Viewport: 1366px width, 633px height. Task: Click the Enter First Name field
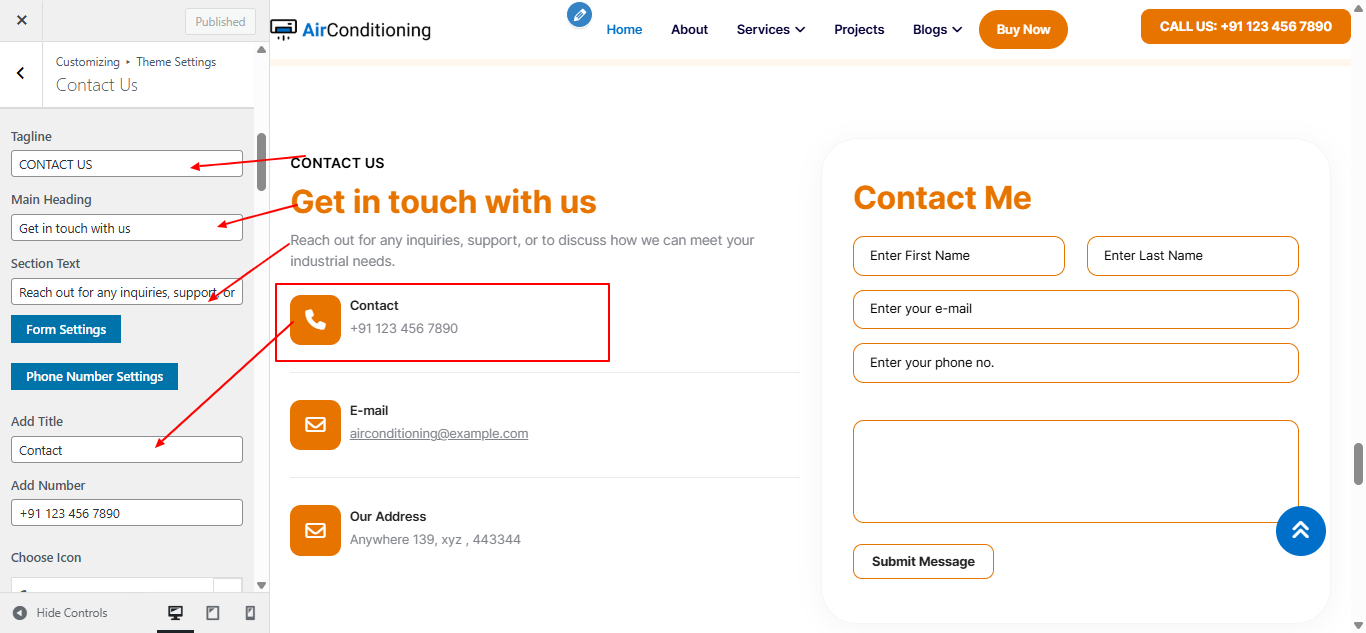tap(959, 256)
